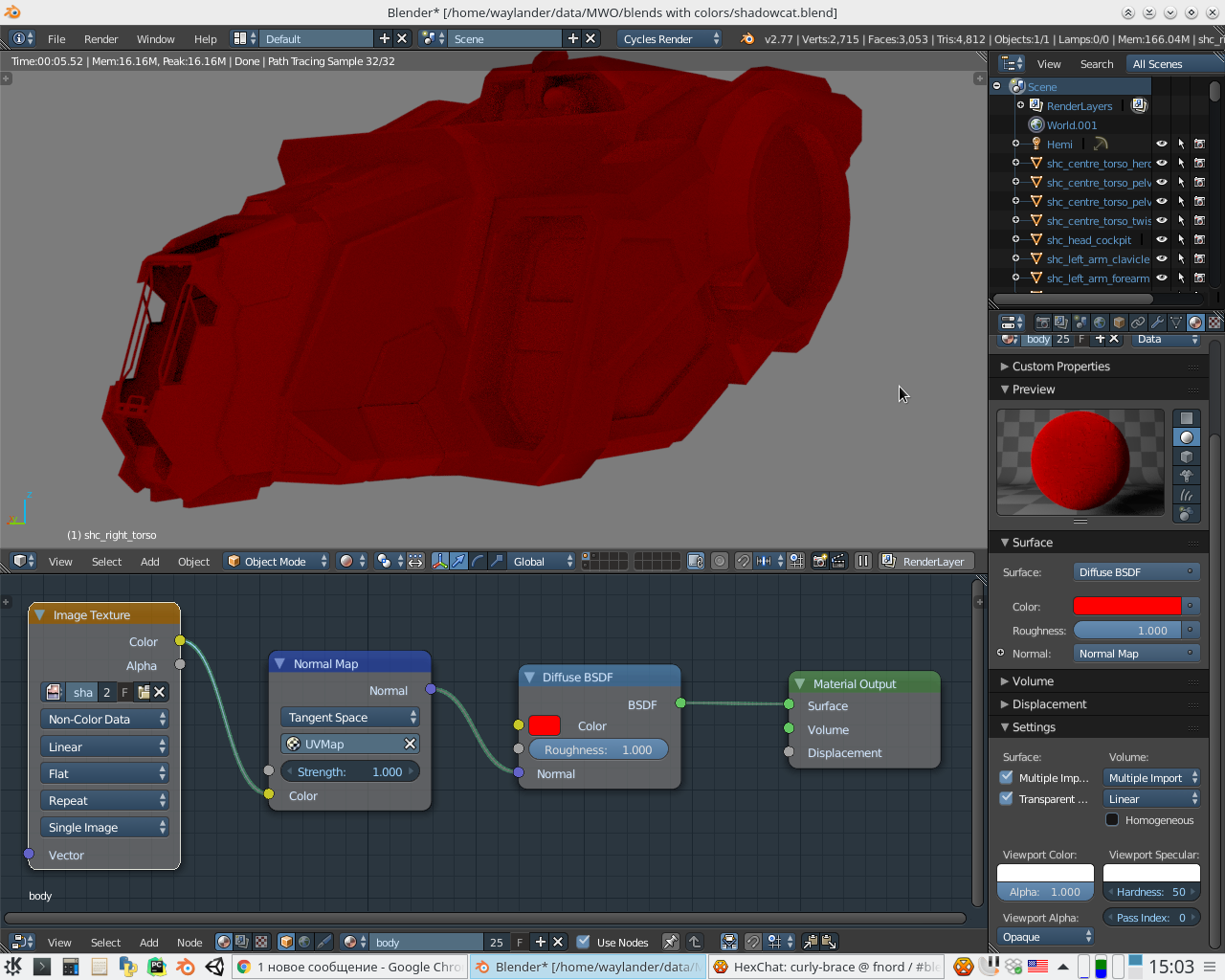Open the Render Layers properties tab

[x=1061, y=323]
